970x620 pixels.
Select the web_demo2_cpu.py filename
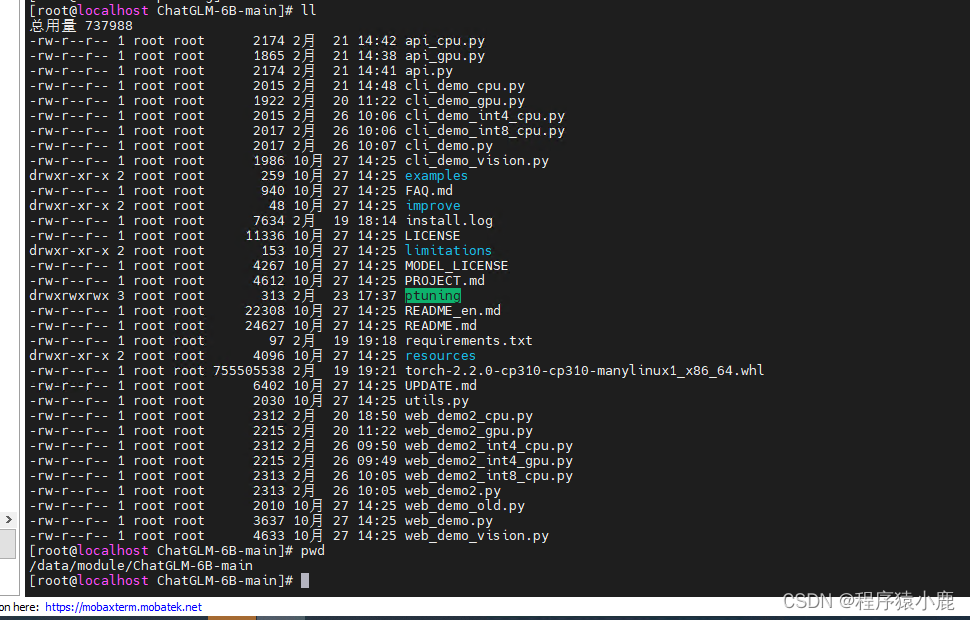pos(468,416)
